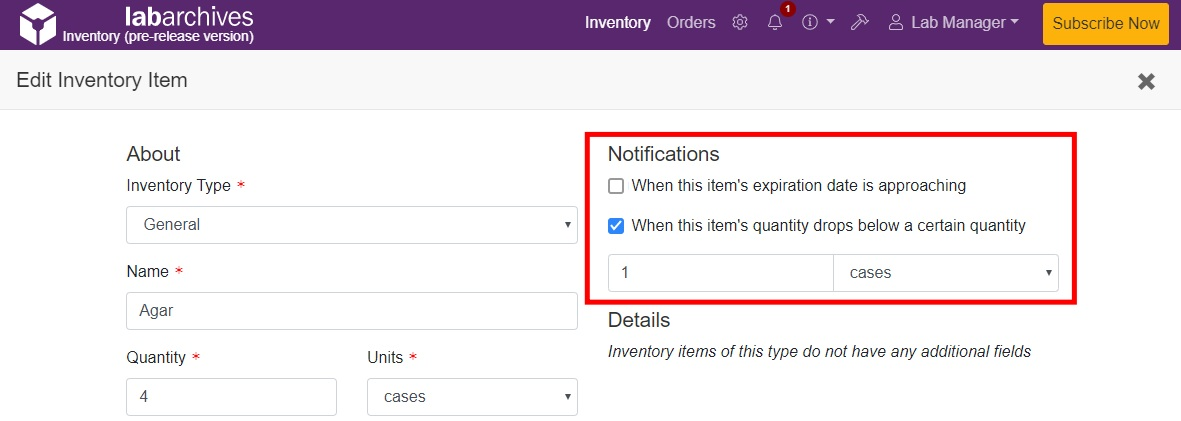Click the red notification count badge

(x=787, y=9)
